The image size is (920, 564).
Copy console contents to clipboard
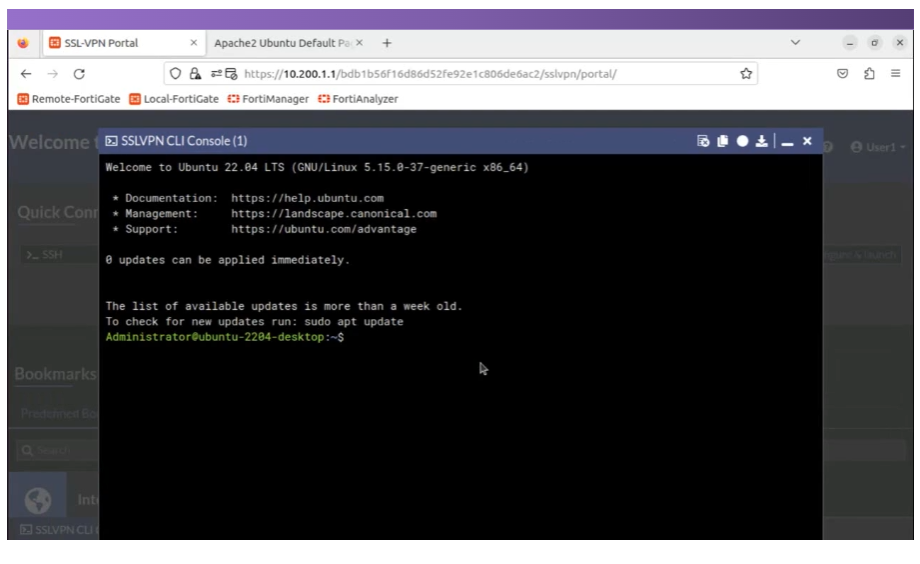point(723,141)
